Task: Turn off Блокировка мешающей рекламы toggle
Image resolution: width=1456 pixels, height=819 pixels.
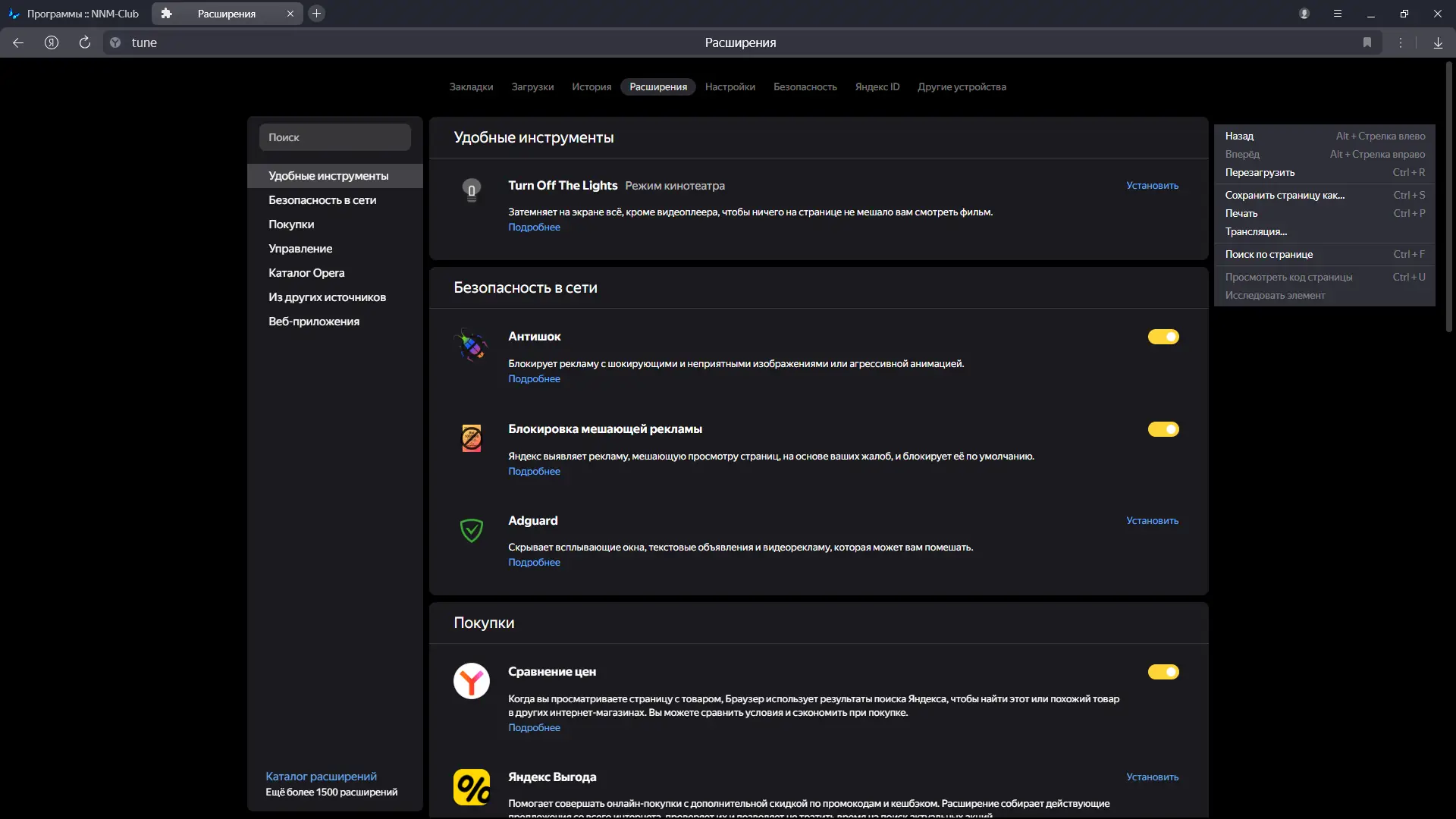Action: 1163,429
